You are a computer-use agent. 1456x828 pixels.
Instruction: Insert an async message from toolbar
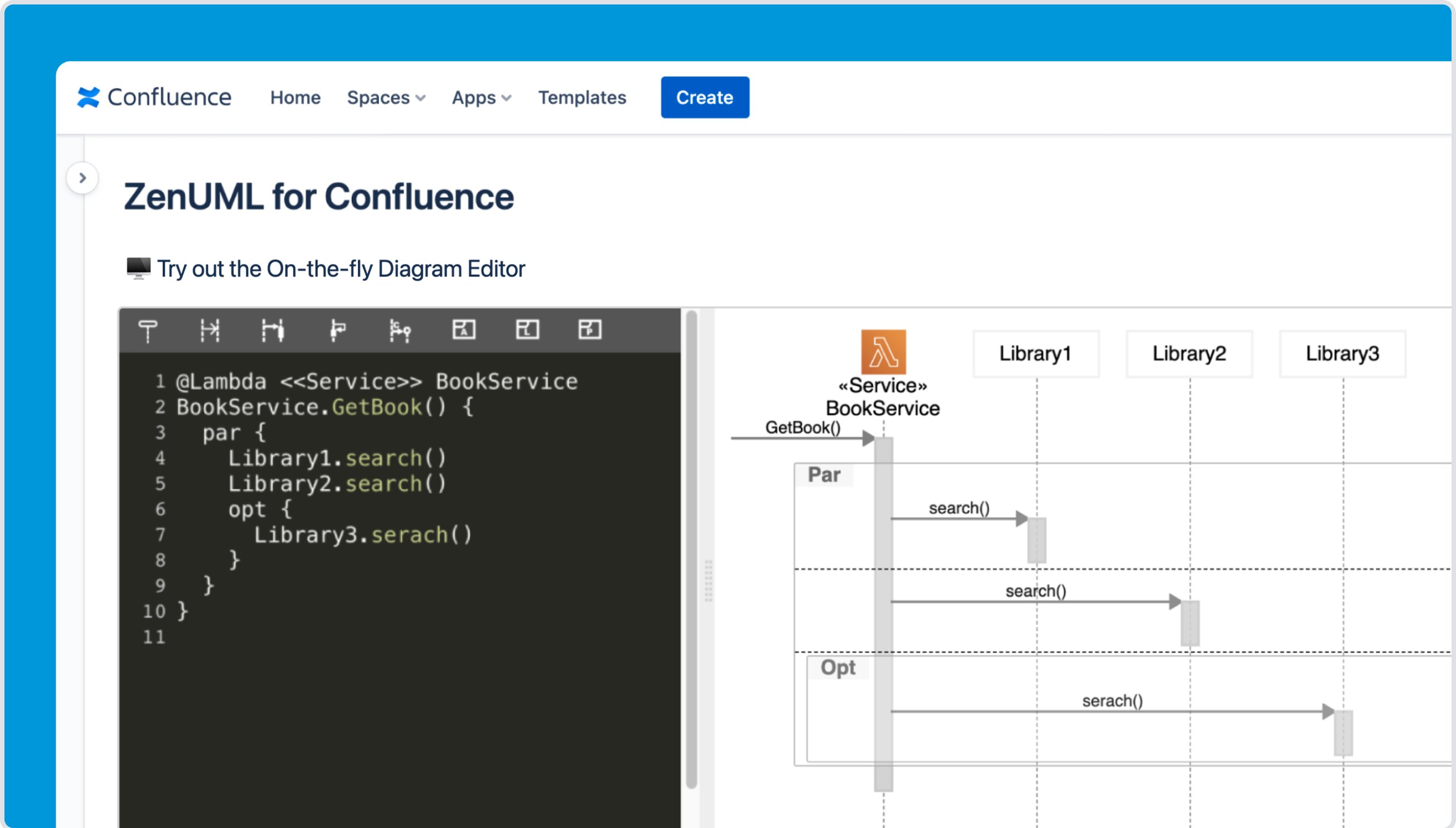tap(210, 330)
